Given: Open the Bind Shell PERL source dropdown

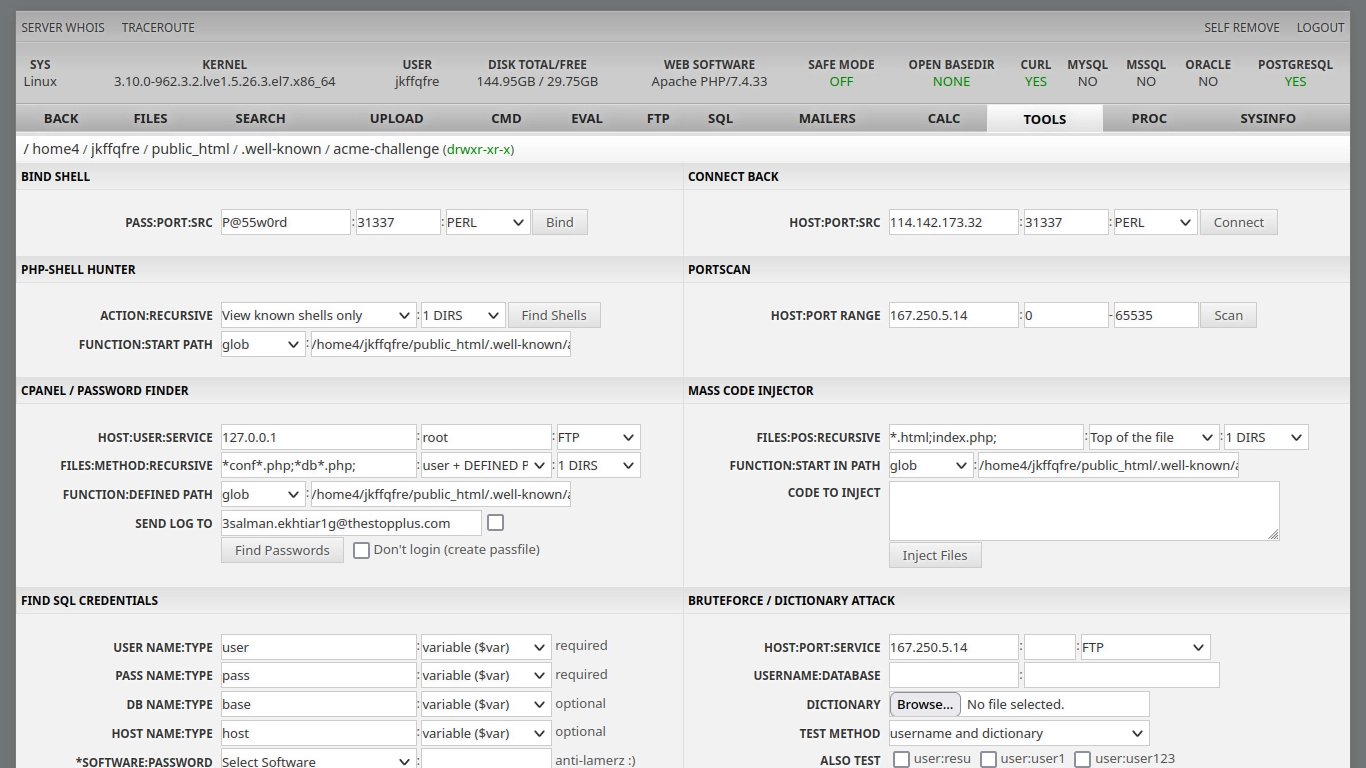Looking at the screenshot, I should (x=487, y=222).
